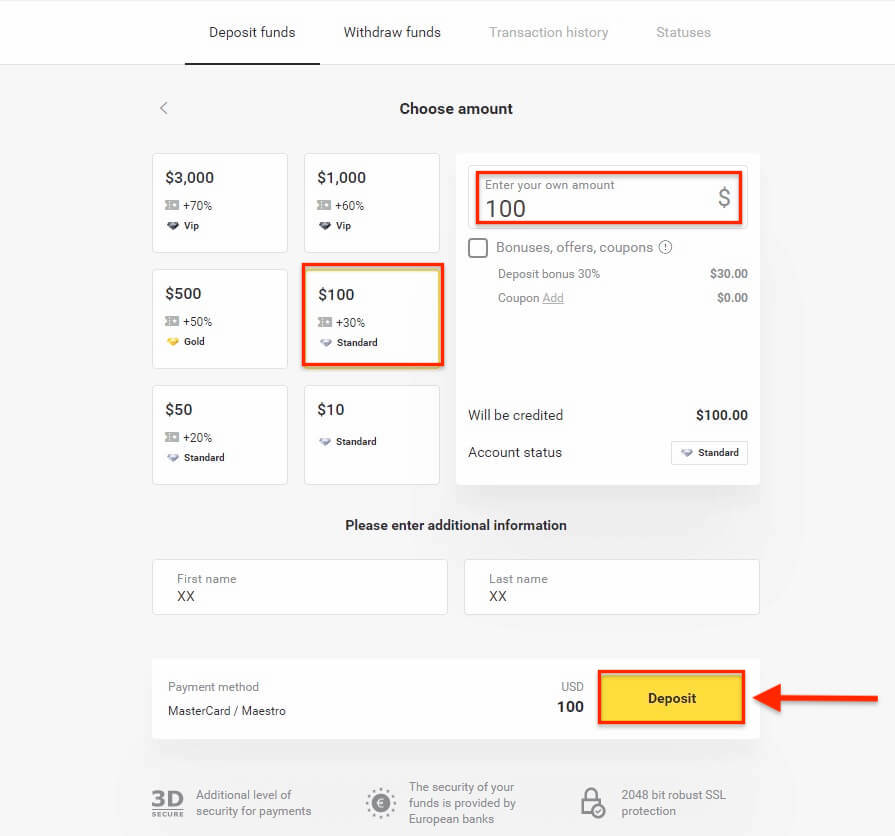The width and height of the screenshot is (895, 836).
Task: Click the dollar sign icon in amount field
Action: coord(724,198)
